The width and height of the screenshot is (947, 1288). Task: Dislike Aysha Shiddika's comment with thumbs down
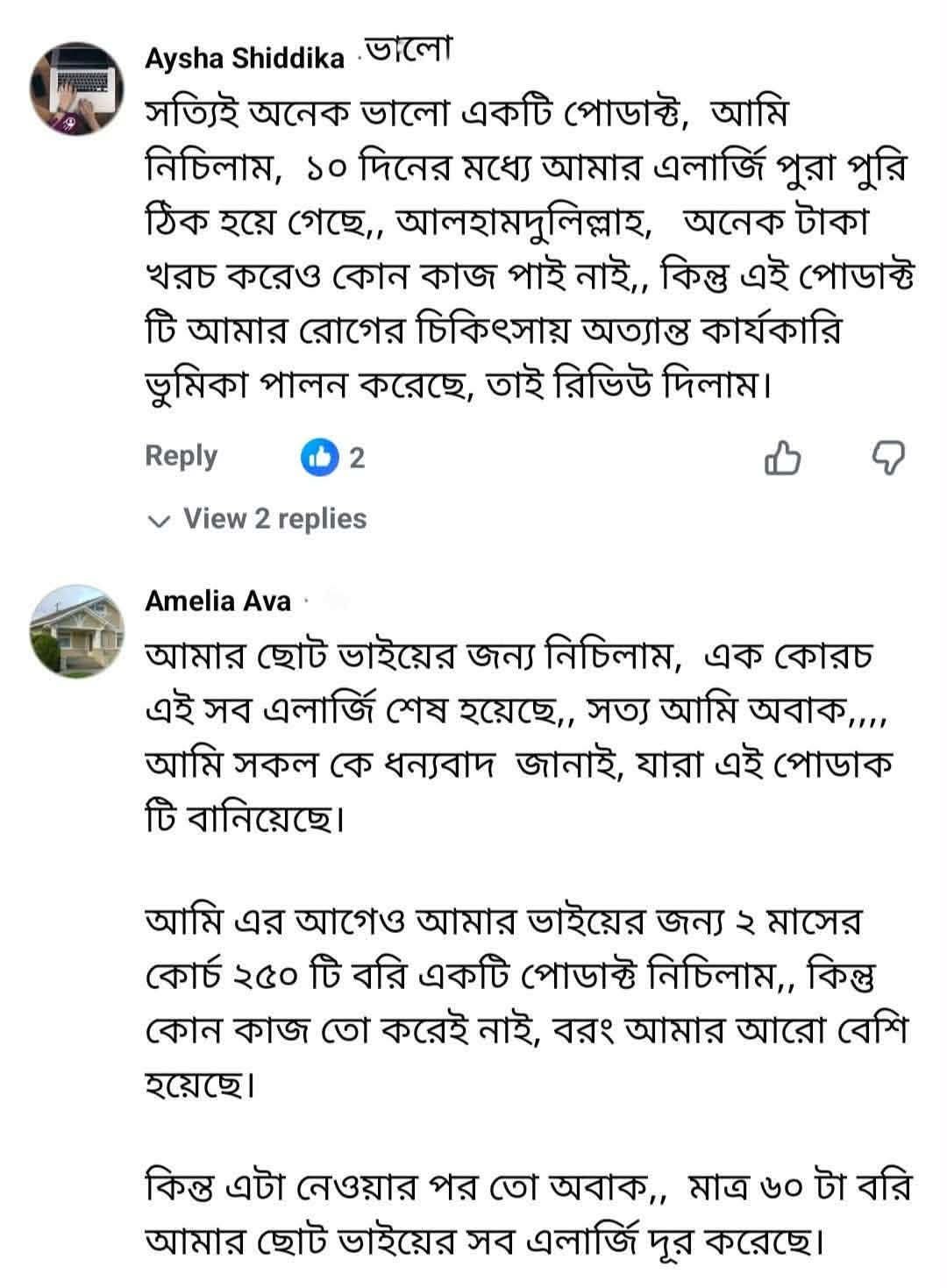point(887,458)
